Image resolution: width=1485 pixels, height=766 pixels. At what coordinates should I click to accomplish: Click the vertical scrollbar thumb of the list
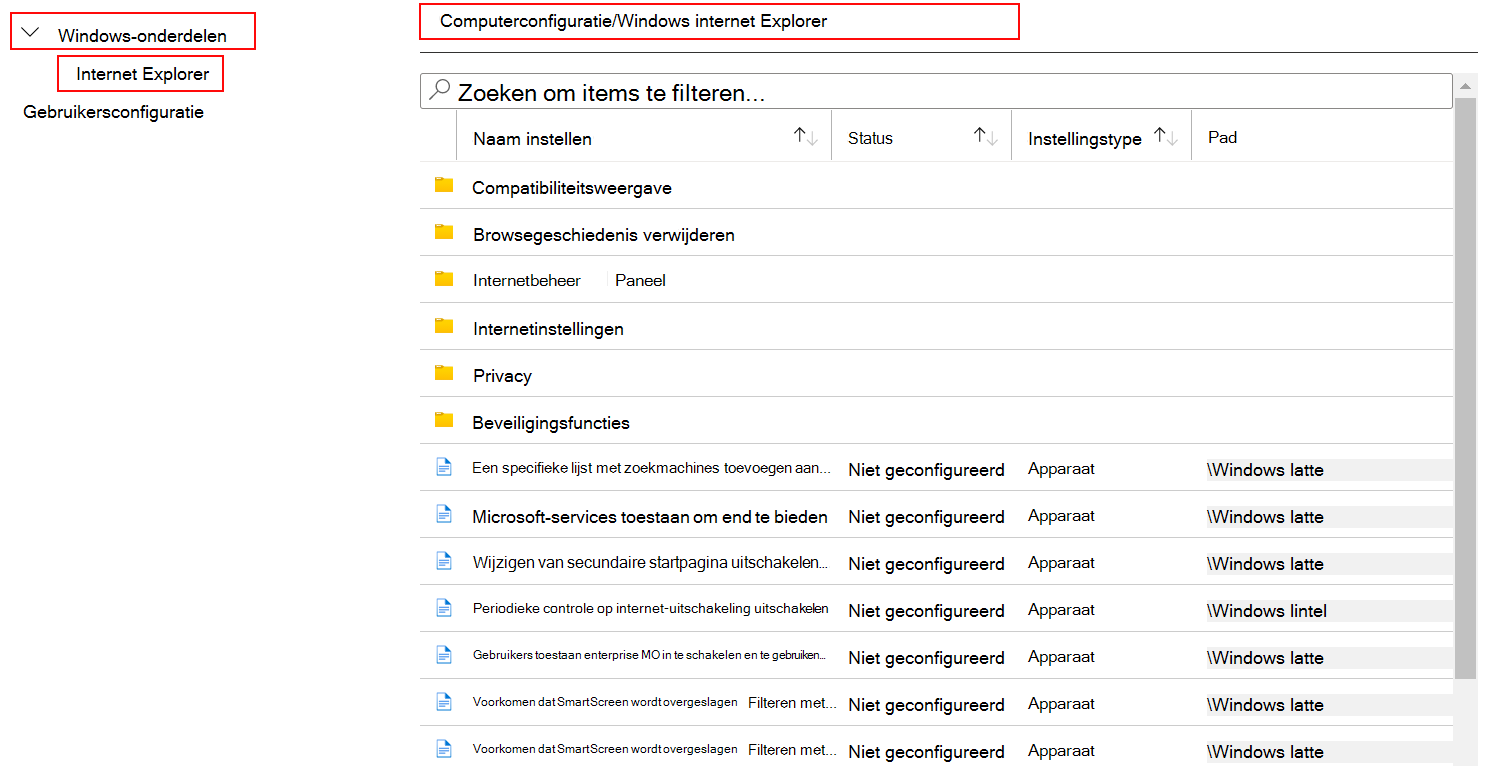1466,390
